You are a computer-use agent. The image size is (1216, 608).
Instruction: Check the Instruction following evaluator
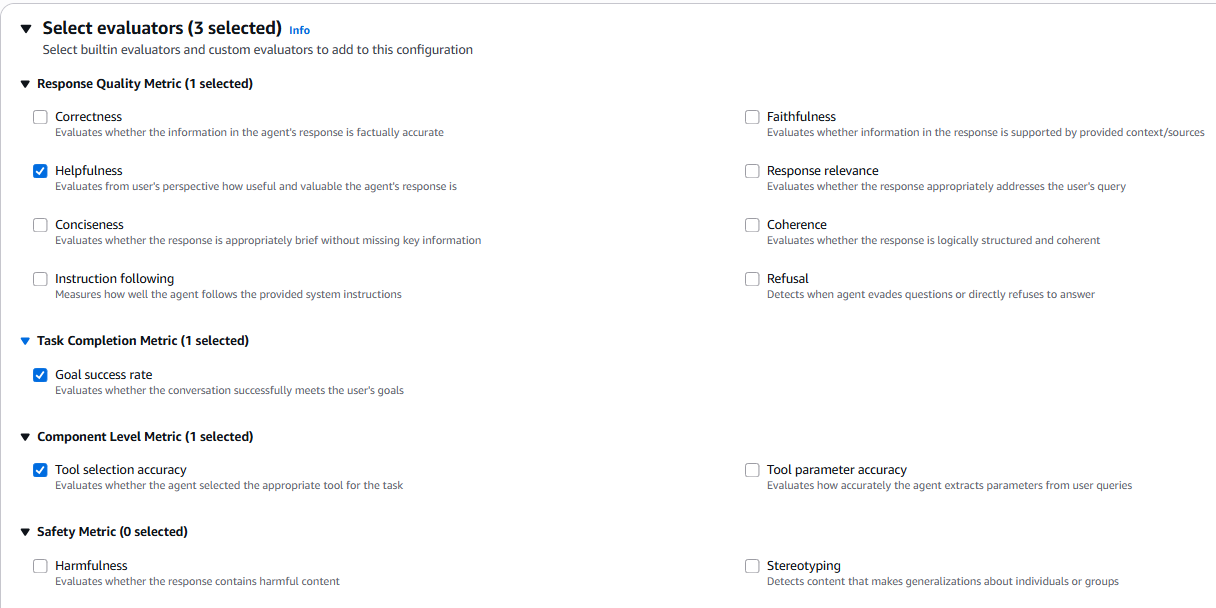[x=40, y=279]
